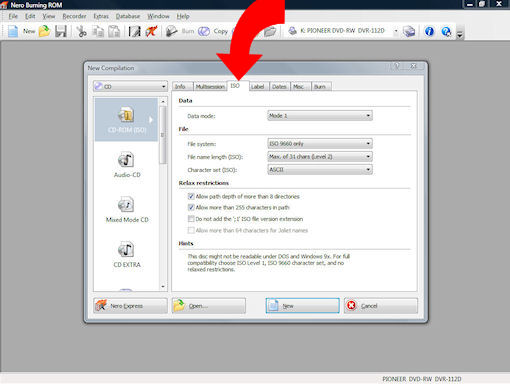Viewport: 510px width, 384px height.
Task: Switch to the Dates tab
Action: point(280,86)
